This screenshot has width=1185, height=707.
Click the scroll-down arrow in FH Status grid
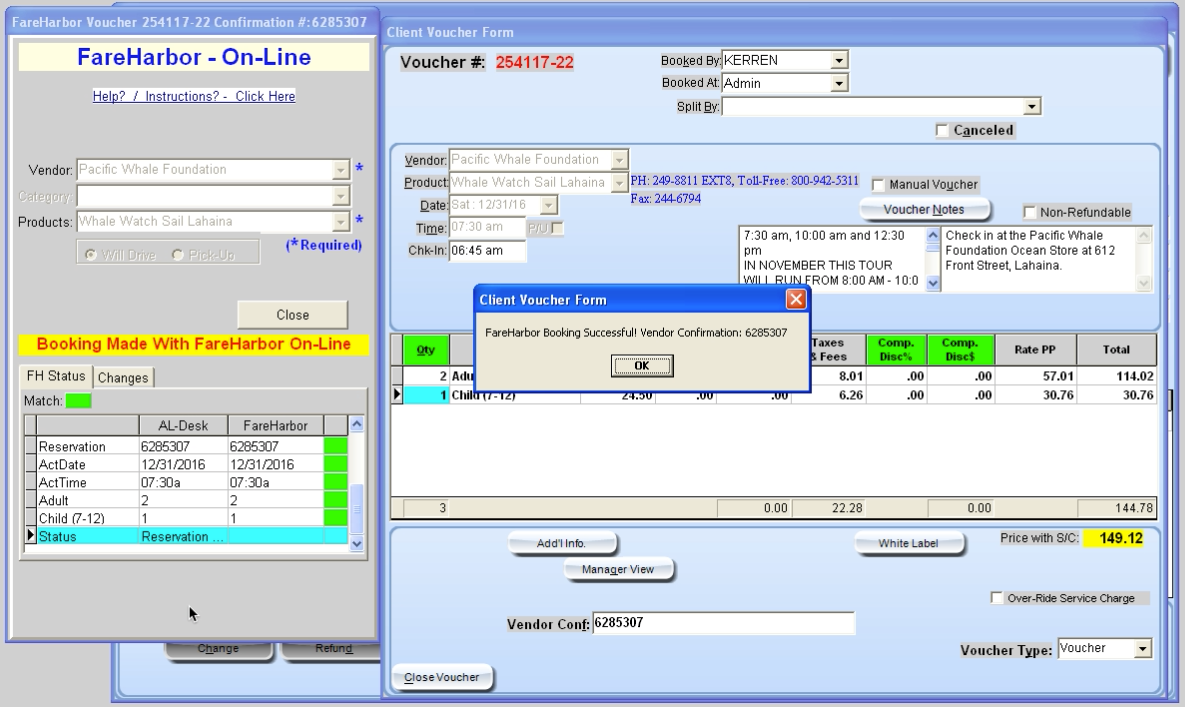point(357,544)
